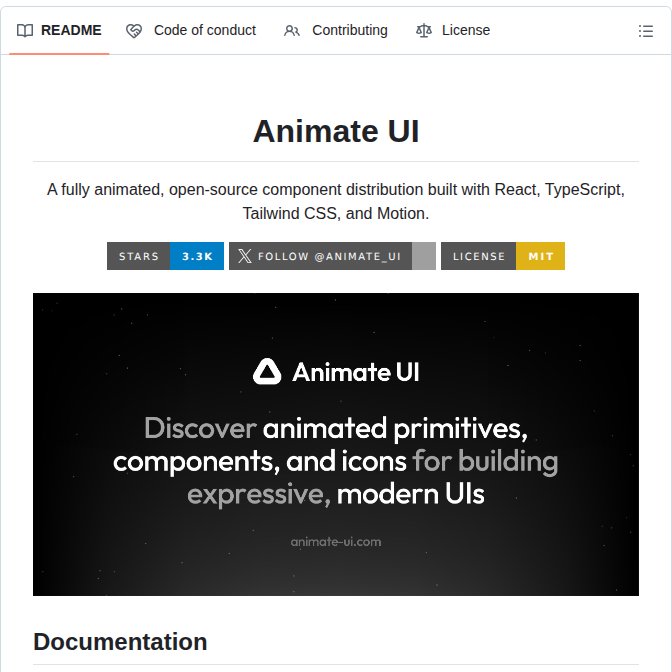Click the heart-handshake Code of conduct icon
672x672 pixels.
tap(134, 31)
